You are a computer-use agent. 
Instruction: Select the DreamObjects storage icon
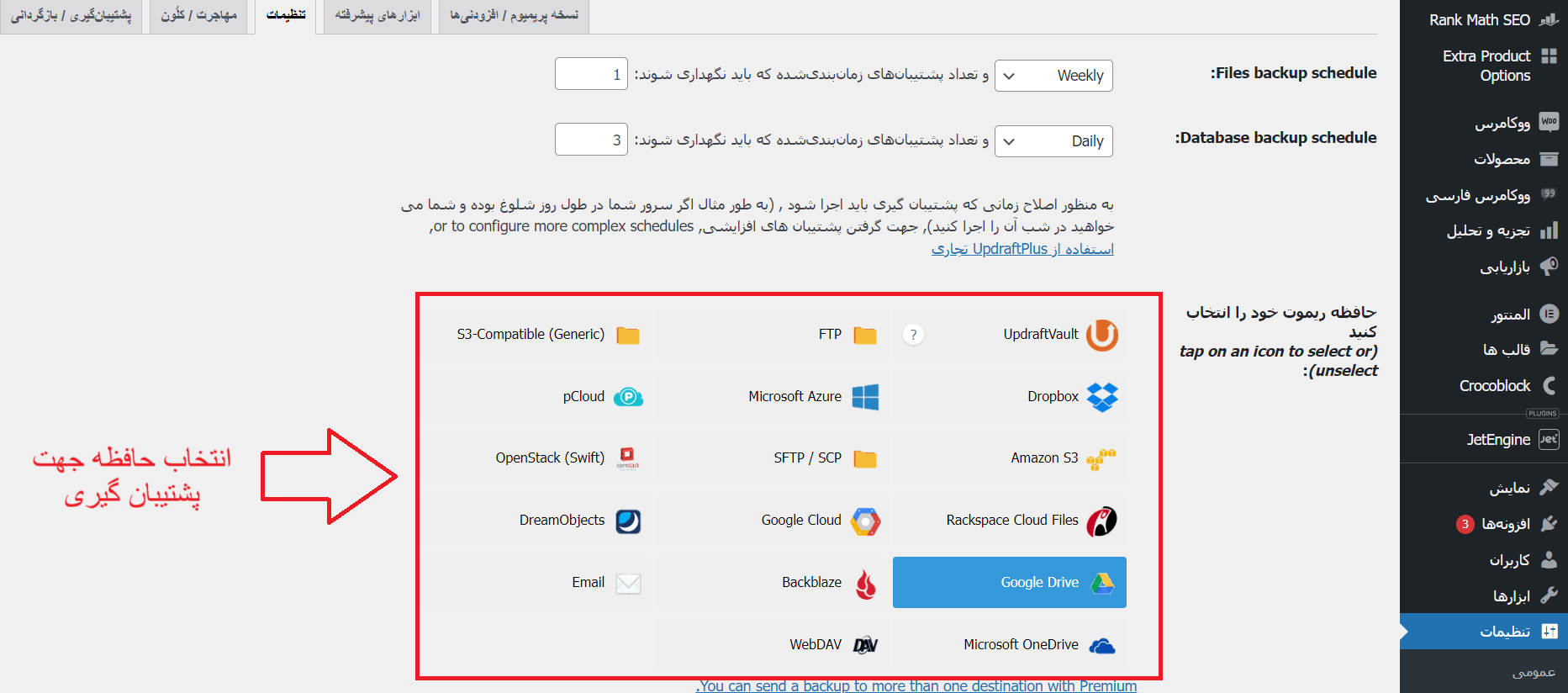pos(628,521)
